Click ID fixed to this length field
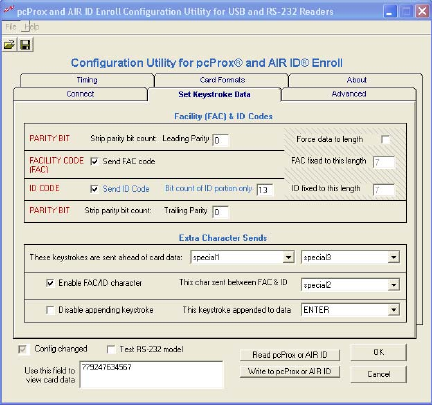432x405 pixels. coord(384,190)
